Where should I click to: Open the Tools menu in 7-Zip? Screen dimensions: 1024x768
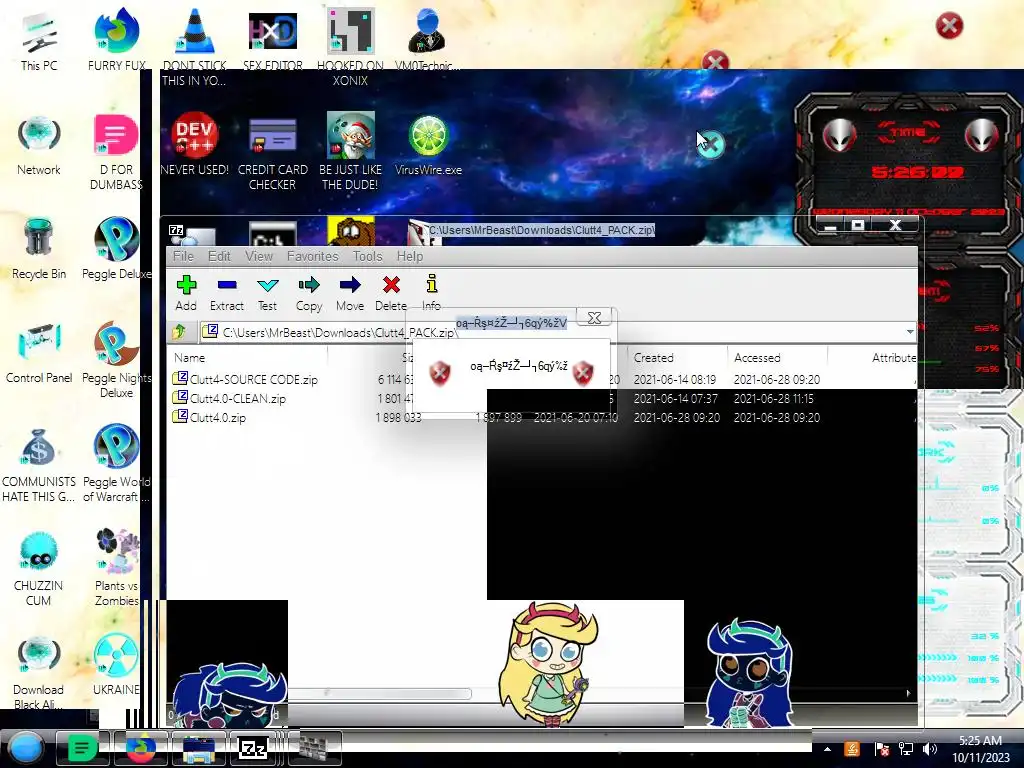tap(368, 256)
